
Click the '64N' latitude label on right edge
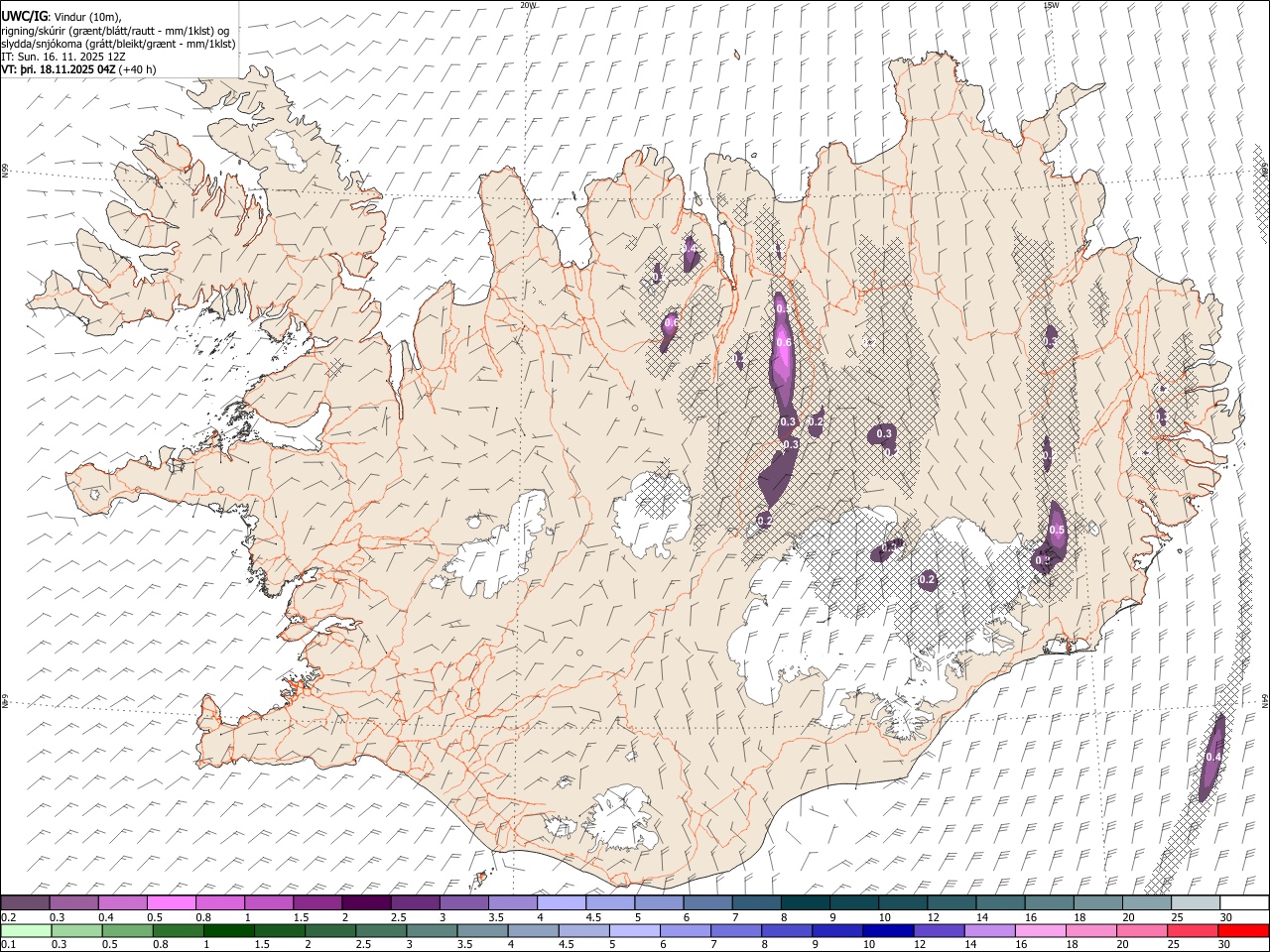tap(1264, 701)
